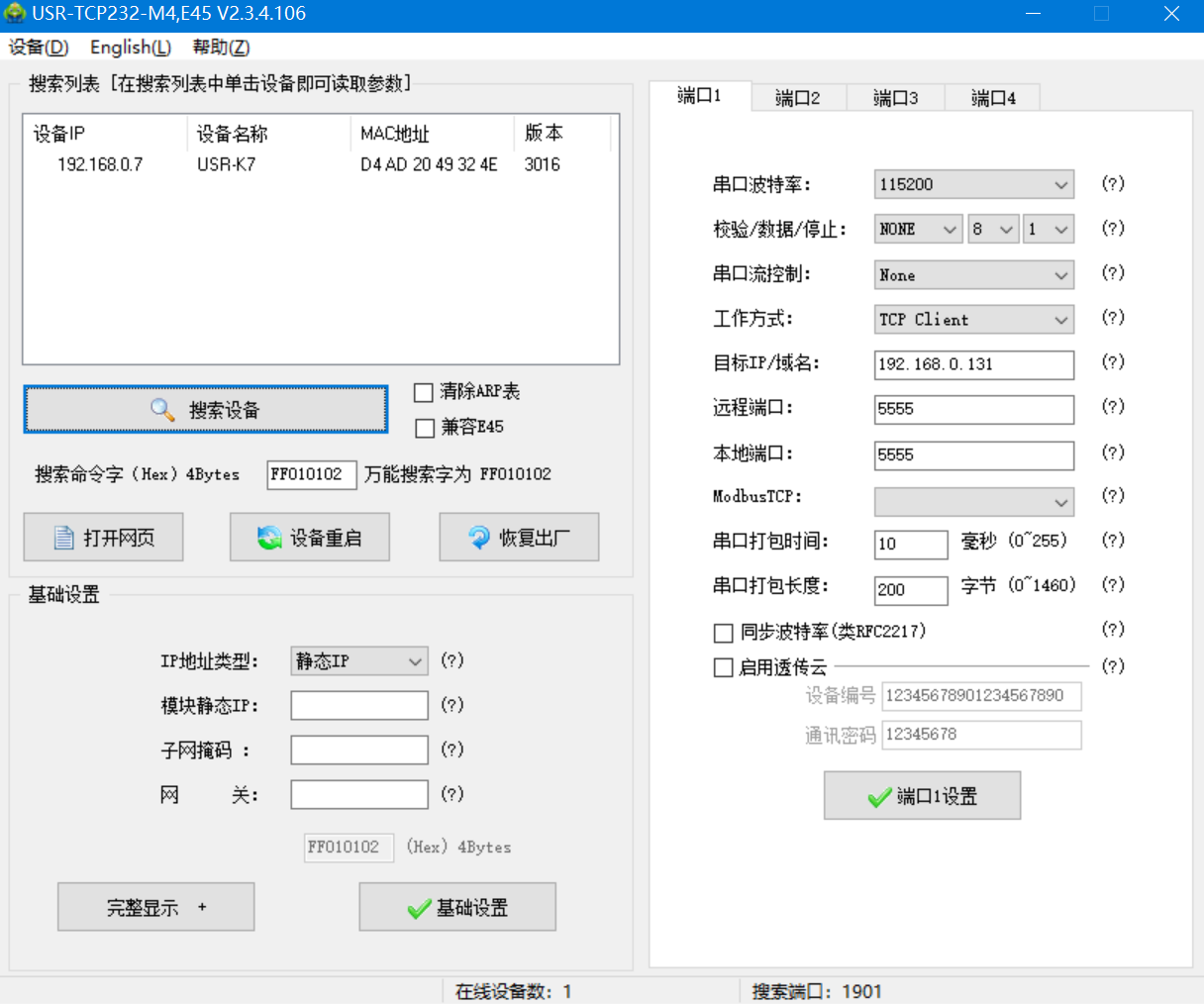Viewport: 1204px width, 1004px height.
Task: Select device row 192.168.0.7 in list
Action: (x=320, y=164)
